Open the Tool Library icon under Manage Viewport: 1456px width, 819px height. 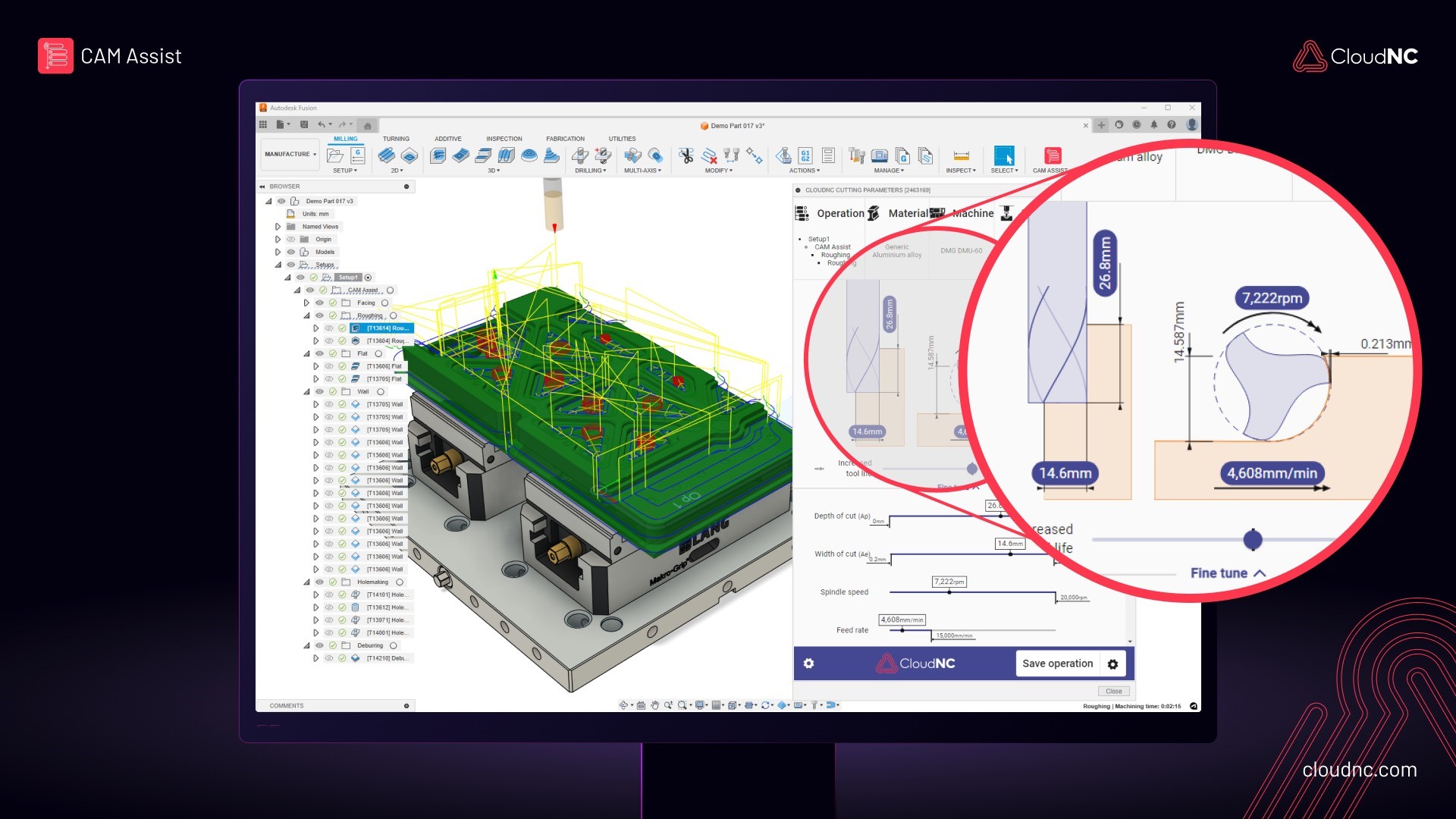coord(856,155)
